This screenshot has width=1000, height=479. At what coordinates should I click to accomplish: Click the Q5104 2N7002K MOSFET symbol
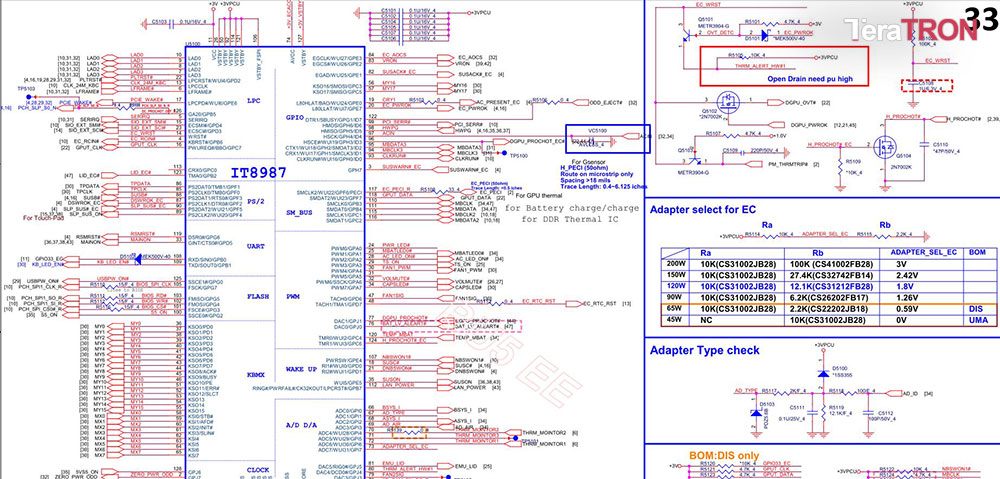coord(886,146)
